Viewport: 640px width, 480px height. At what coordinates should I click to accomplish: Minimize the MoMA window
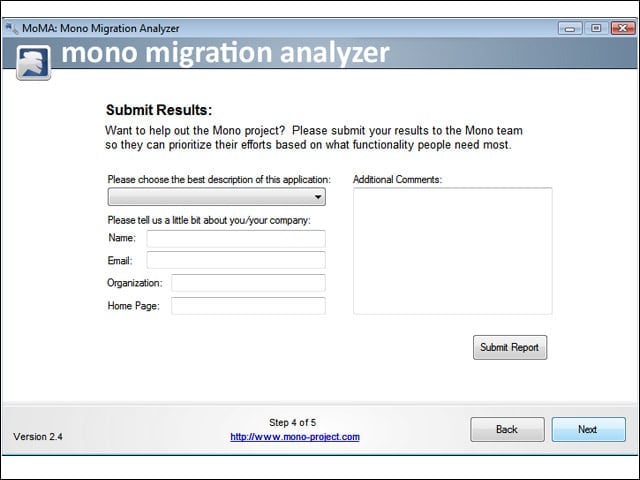[570, 28]
